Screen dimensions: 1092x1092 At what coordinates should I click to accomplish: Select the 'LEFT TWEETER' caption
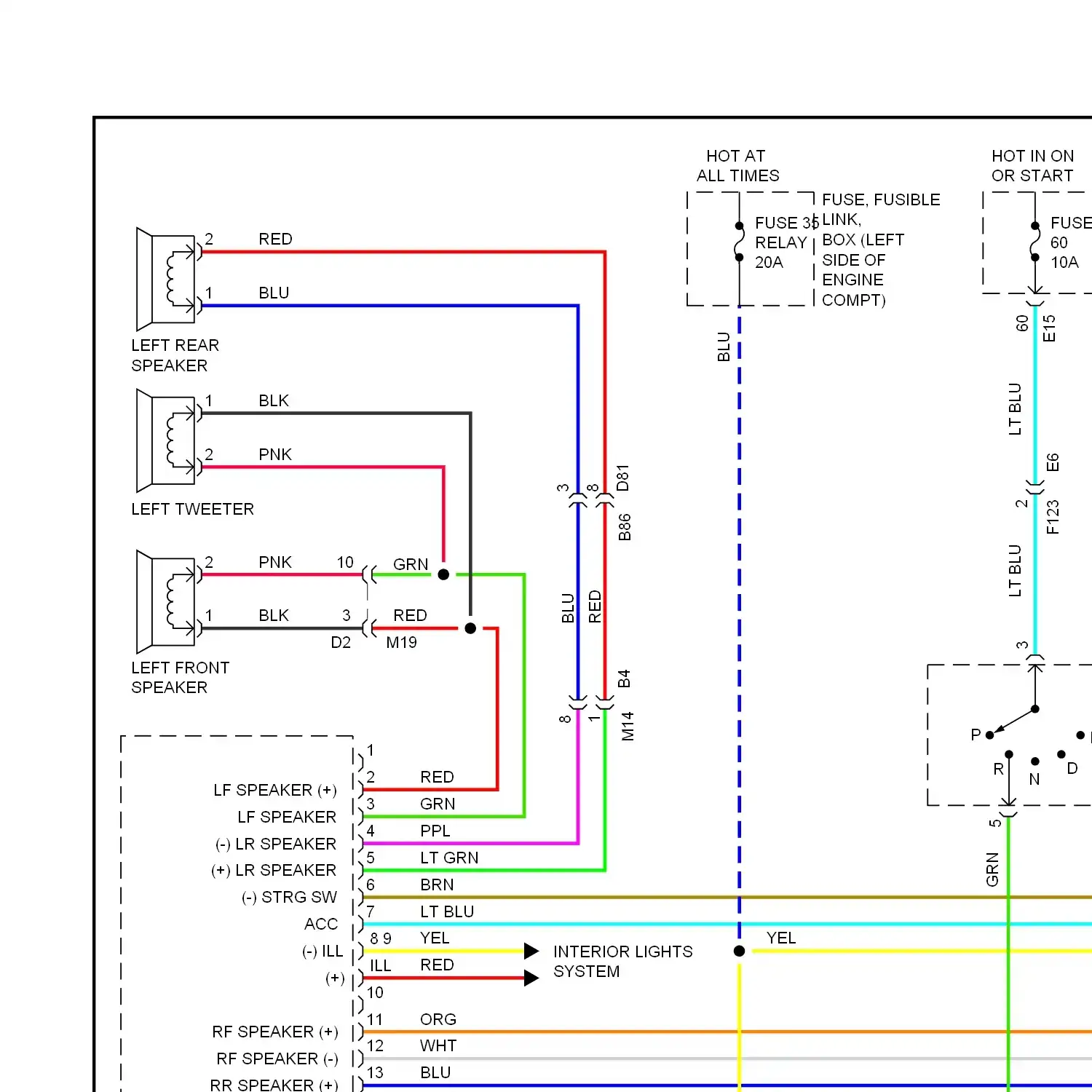click(192, 509)
